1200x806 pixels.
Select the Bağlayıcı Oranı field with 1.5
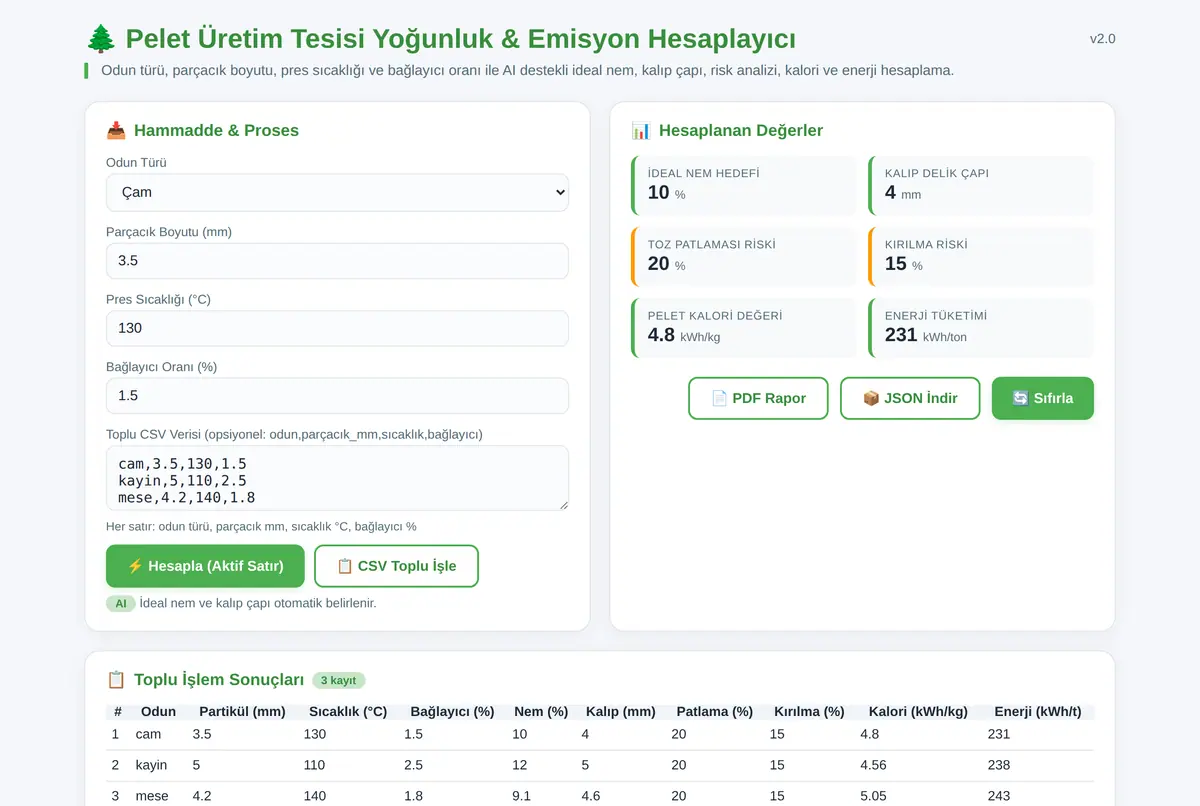pyautogui.click(x=337, y=395)
